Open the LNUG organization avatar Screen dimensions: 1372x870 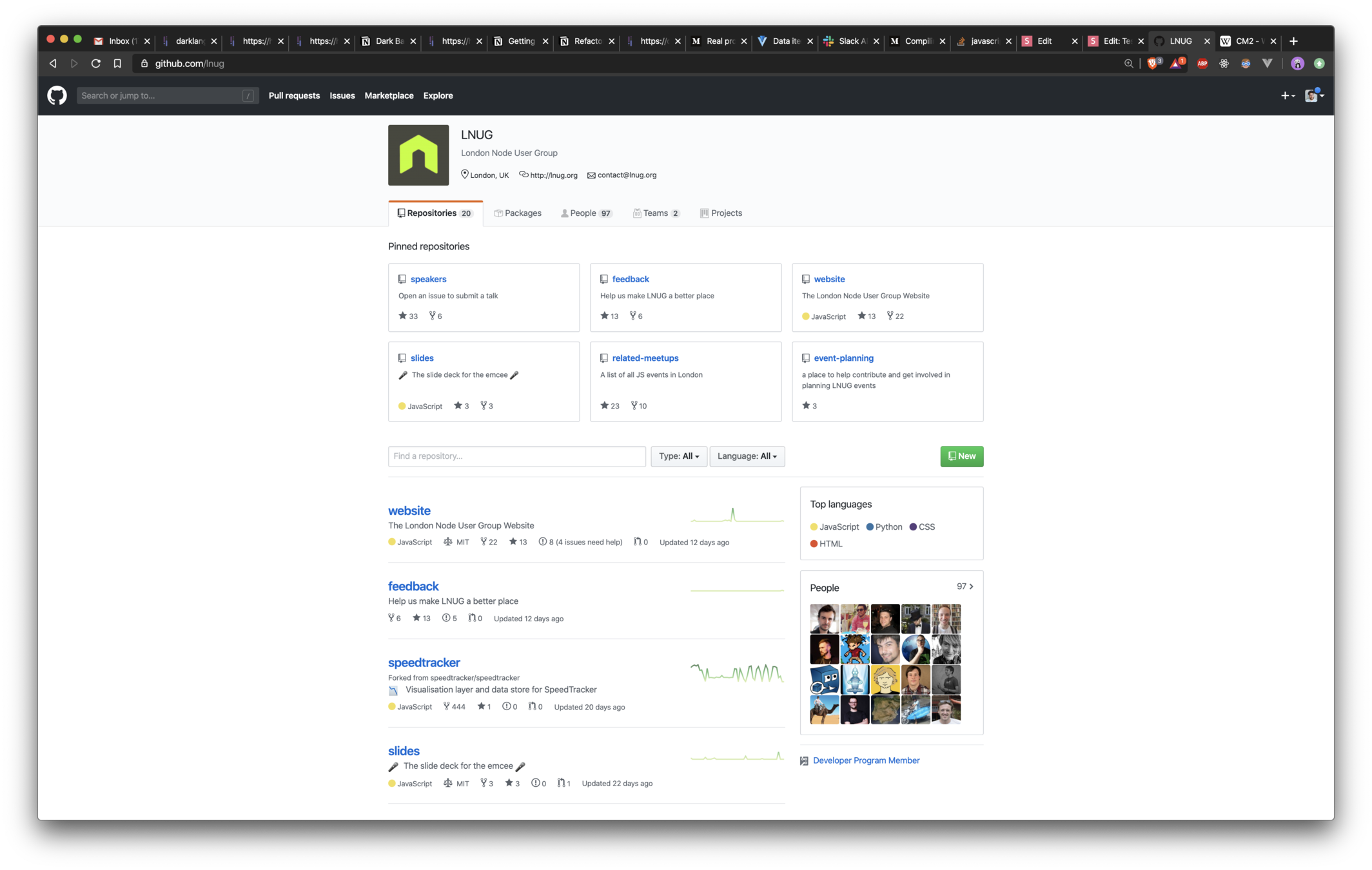[418, 155]
